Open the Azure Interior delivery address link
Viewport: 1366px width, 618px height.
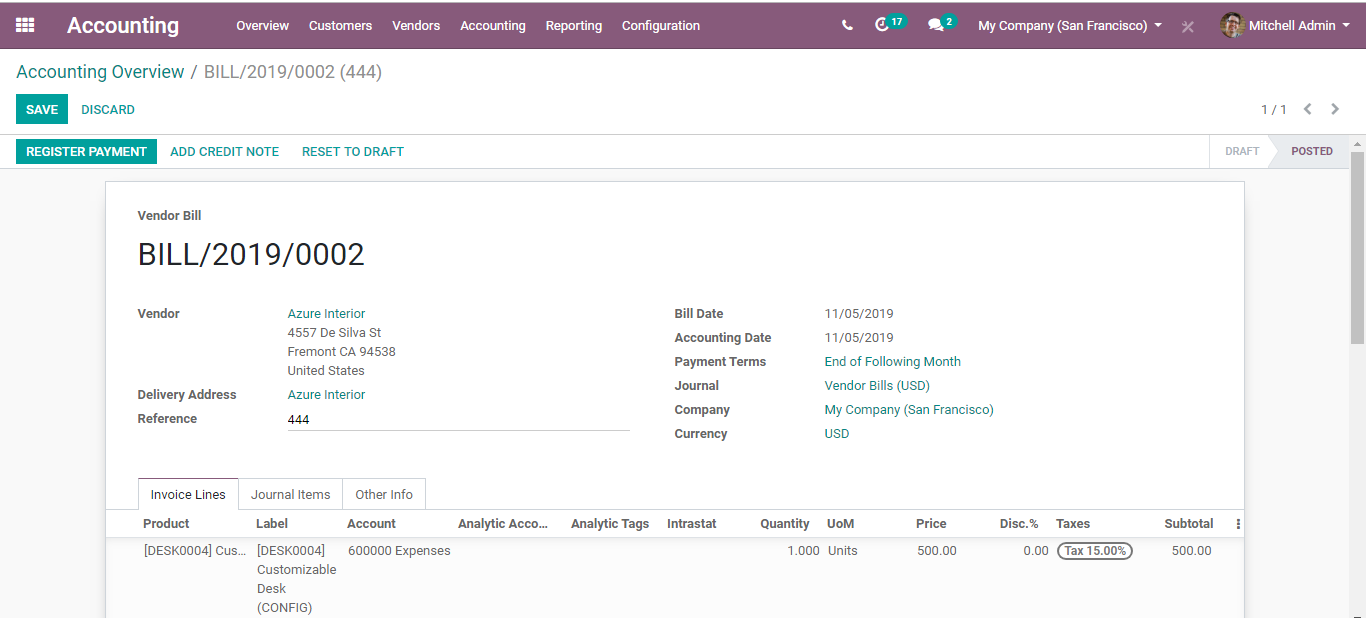click(326, 395)
